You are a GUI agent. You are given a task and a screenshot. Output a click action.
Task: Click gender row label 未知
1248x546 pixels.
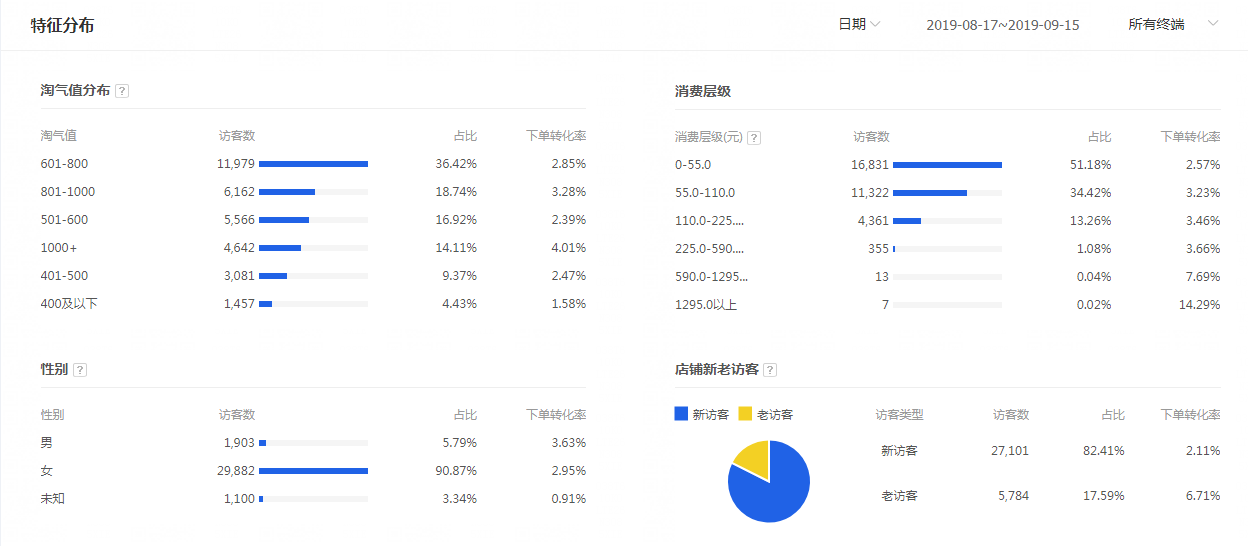pyautogui.click(x=52, y=499)
